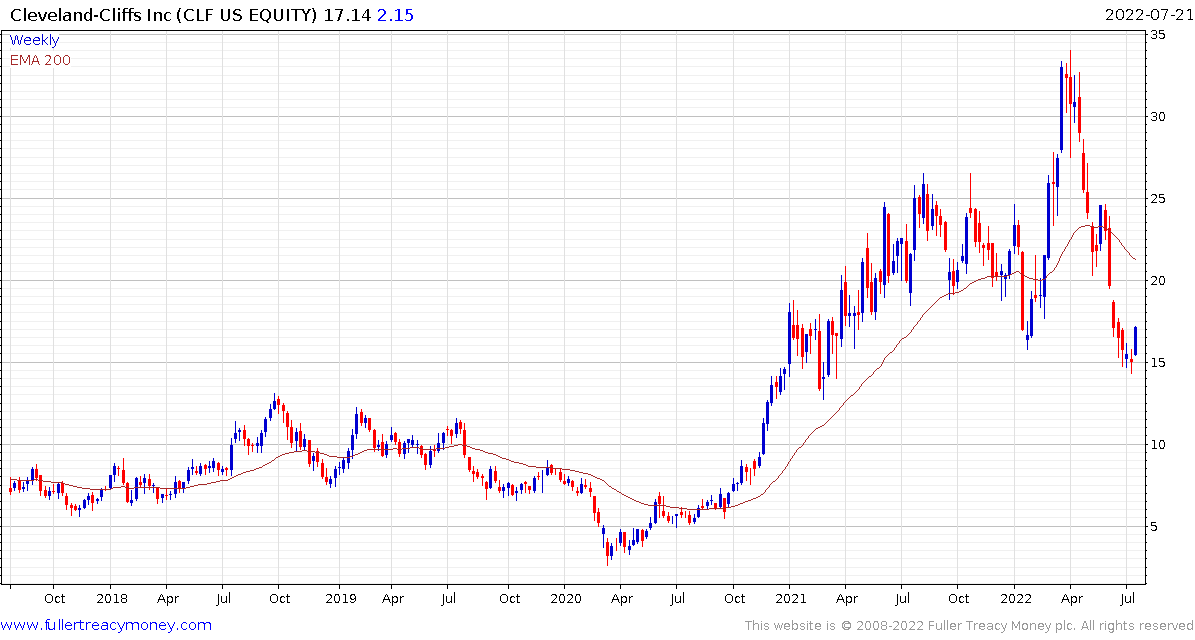This screenshot has height=640, width=1195.
Task: Click the 2022 year axis label
Action: (1014, 599)
